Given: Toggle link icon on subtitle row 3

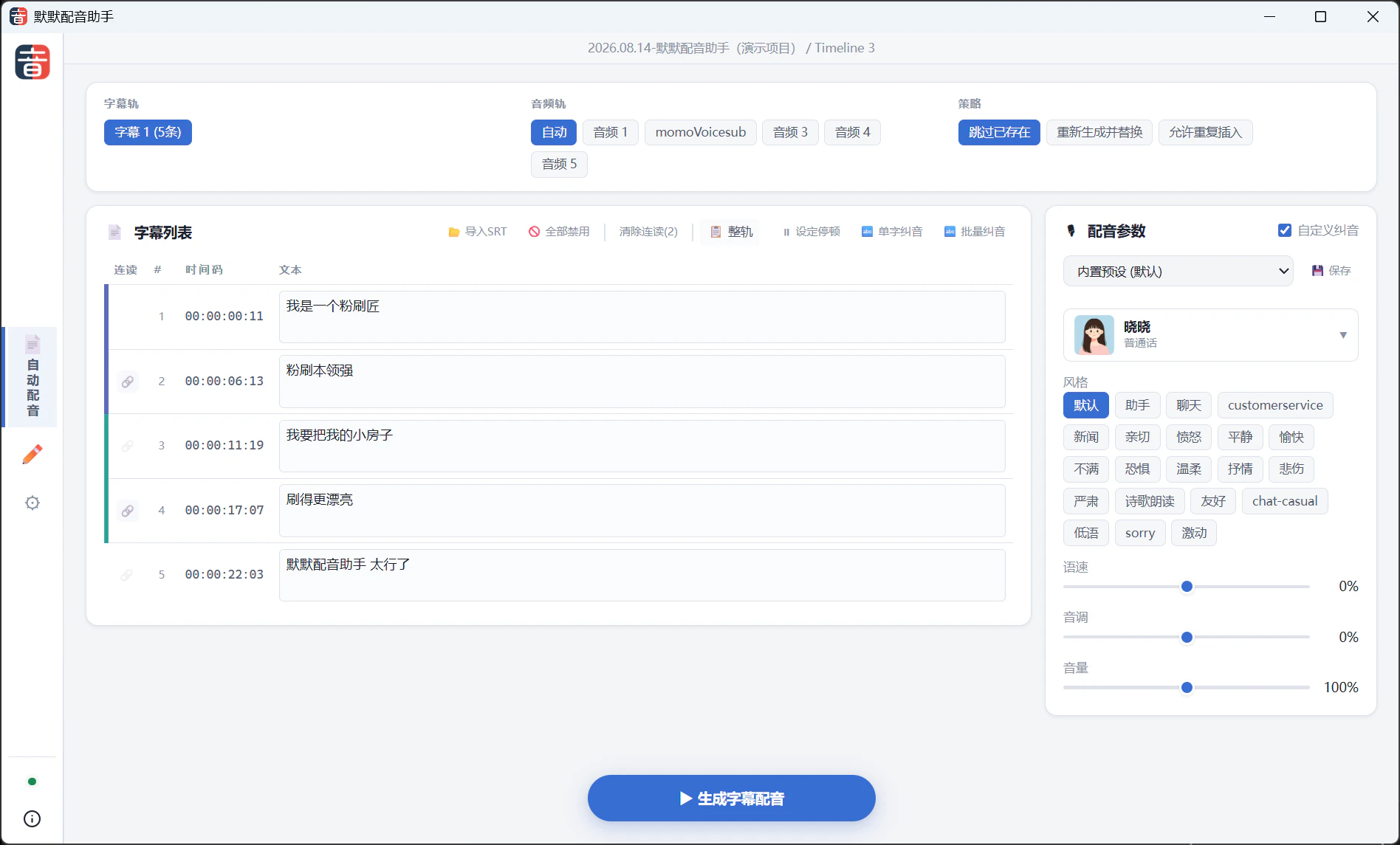Looking at the screenshot, I should click(128, 446).
